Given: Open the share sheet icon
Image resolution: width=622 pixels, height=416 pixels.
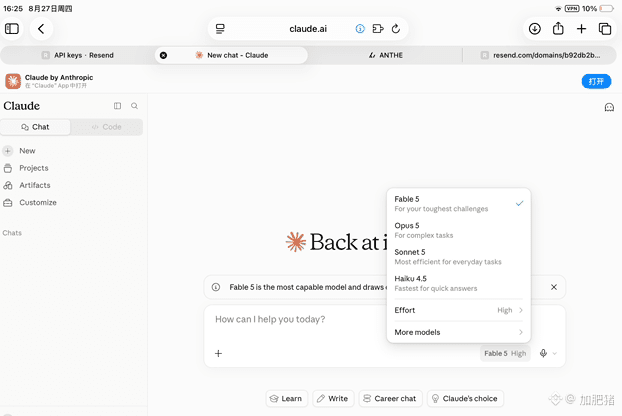Looking at the screenshot, I should 558,29.
